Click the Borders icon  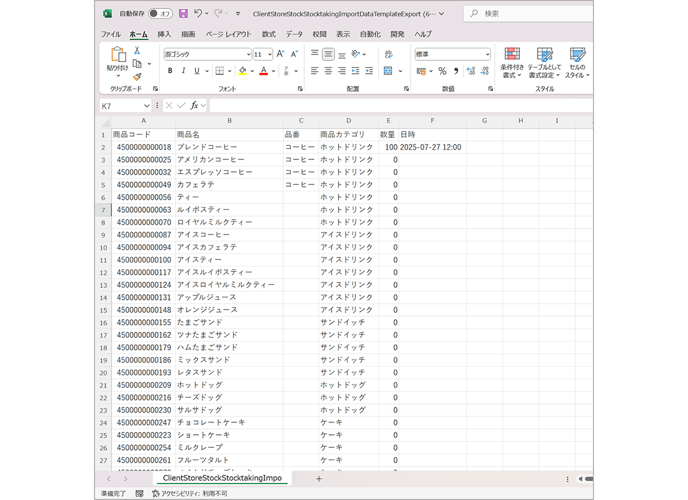219,71
